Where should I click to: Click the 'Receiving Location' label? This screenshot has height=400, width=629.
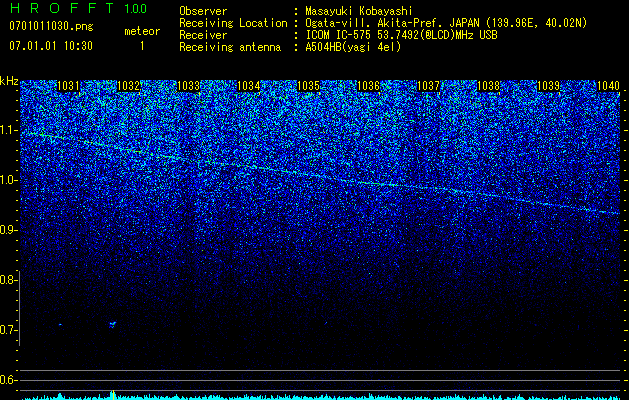pos(233,23)
